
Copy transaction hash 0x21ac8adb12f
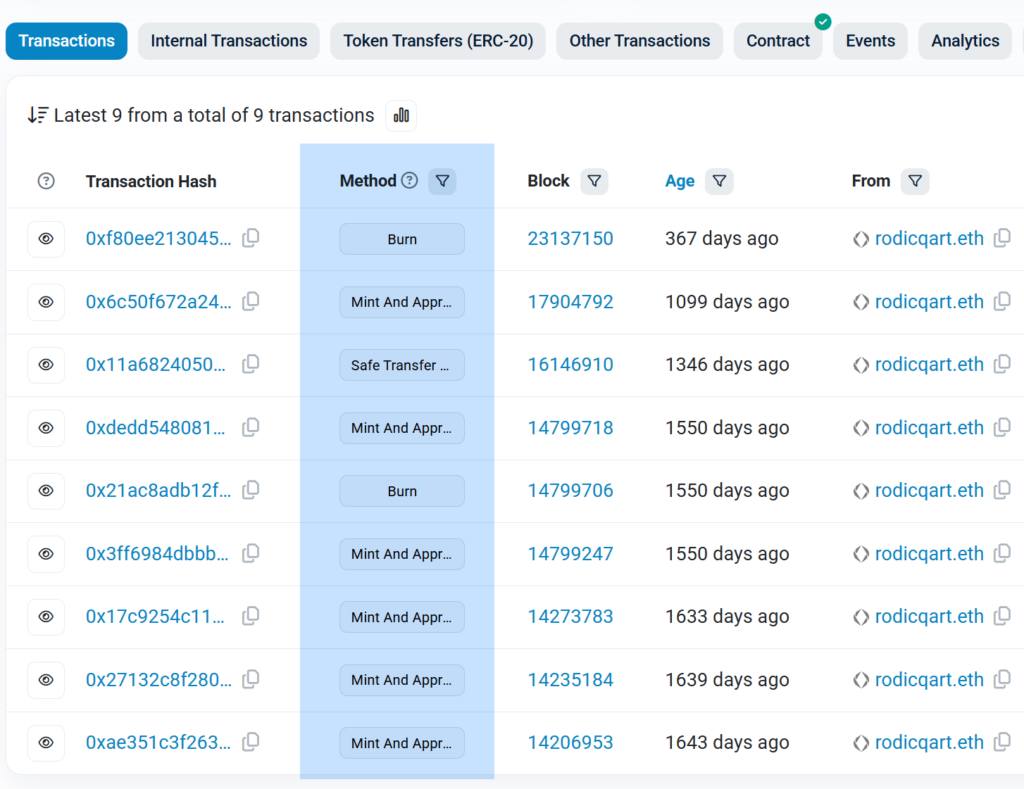coord(251,490)
